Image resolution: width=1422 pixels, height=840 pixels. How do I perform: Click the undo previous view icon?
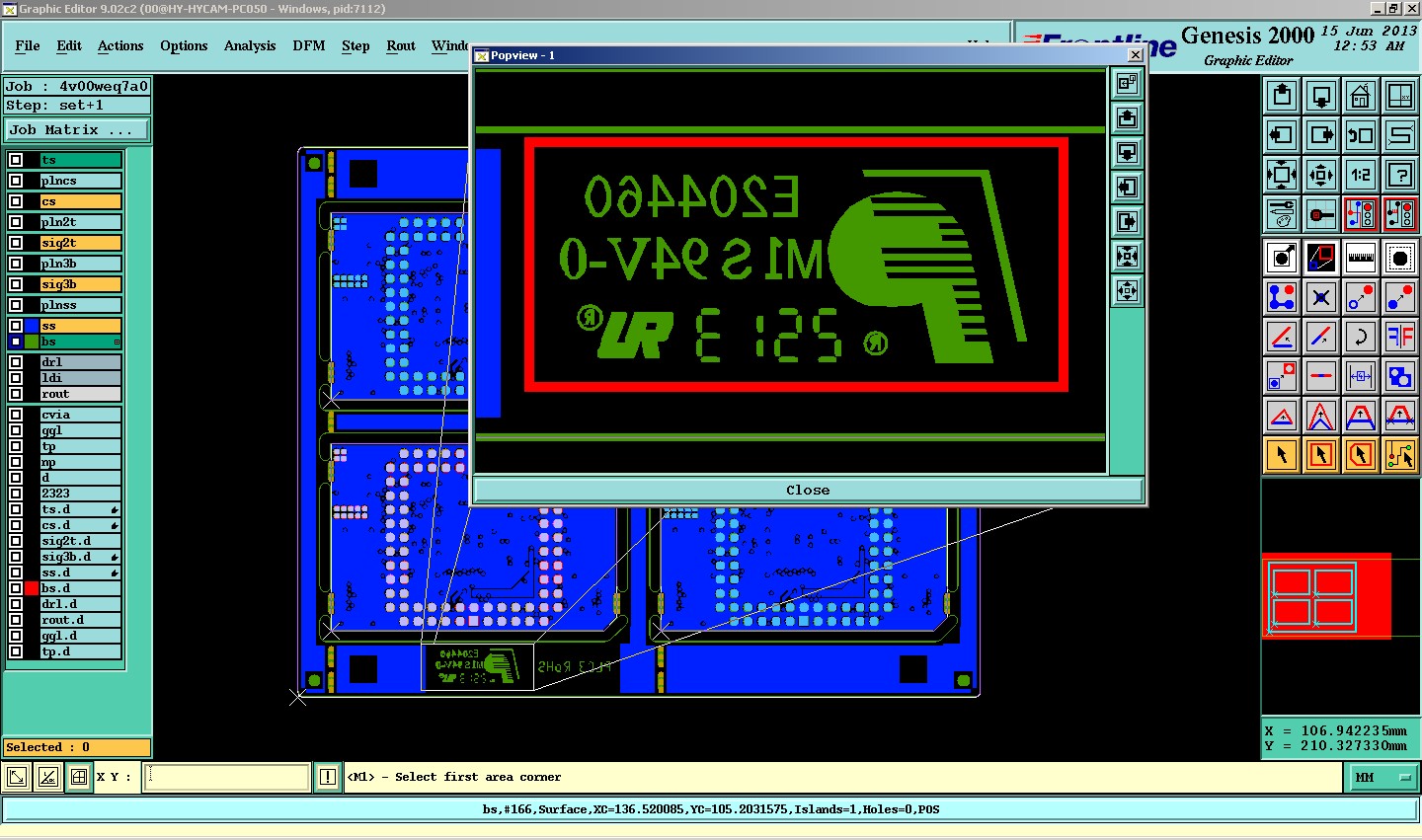tap(1361, 135)
